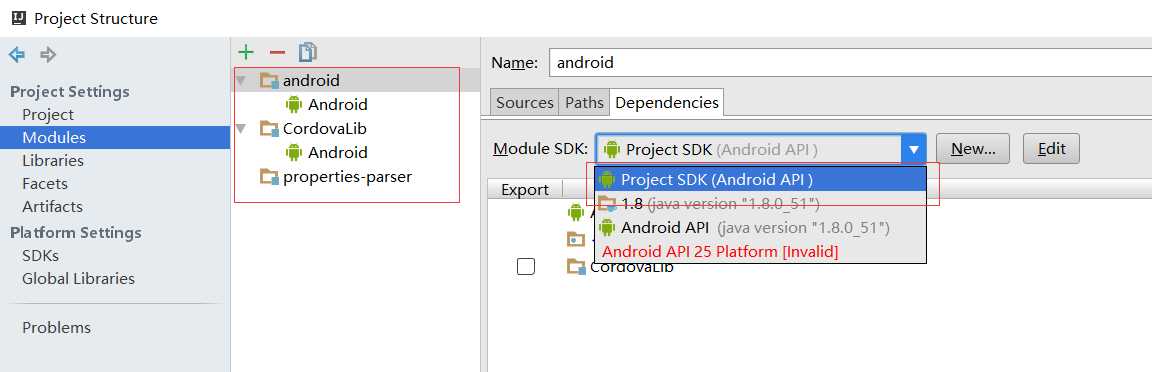Choose the 1.8 Java SDK option
1152x372 pixels.
pyautogui.click(x=760, y=204)
